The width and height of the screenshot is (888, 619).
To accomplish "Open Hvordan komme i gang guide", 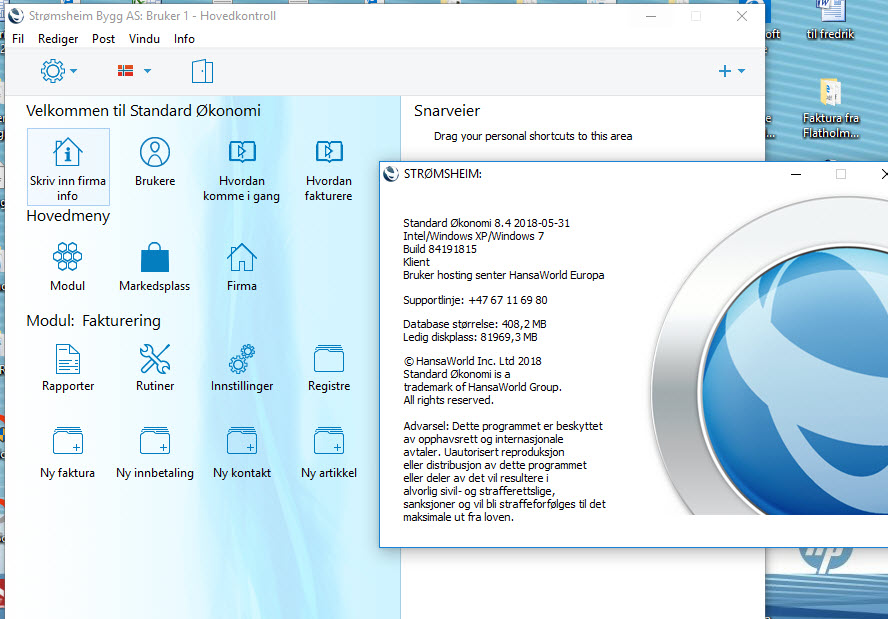I will pos(242,152).
